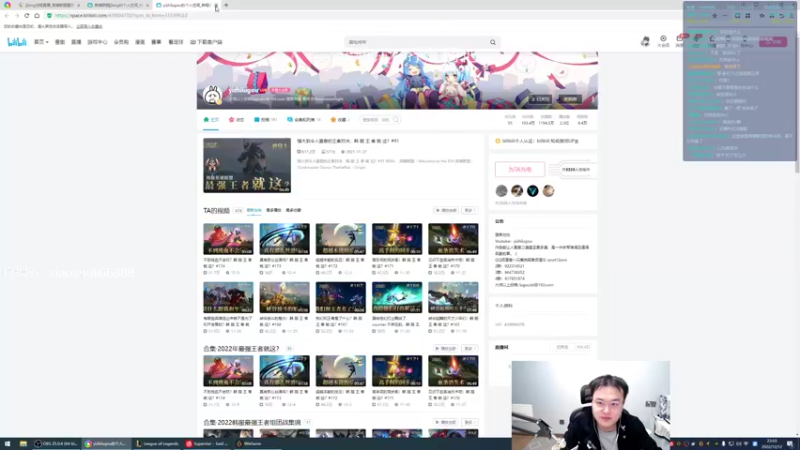
Task: Open video #173 thumbnail in TA的视频
Action: click(x=284, y=239)
